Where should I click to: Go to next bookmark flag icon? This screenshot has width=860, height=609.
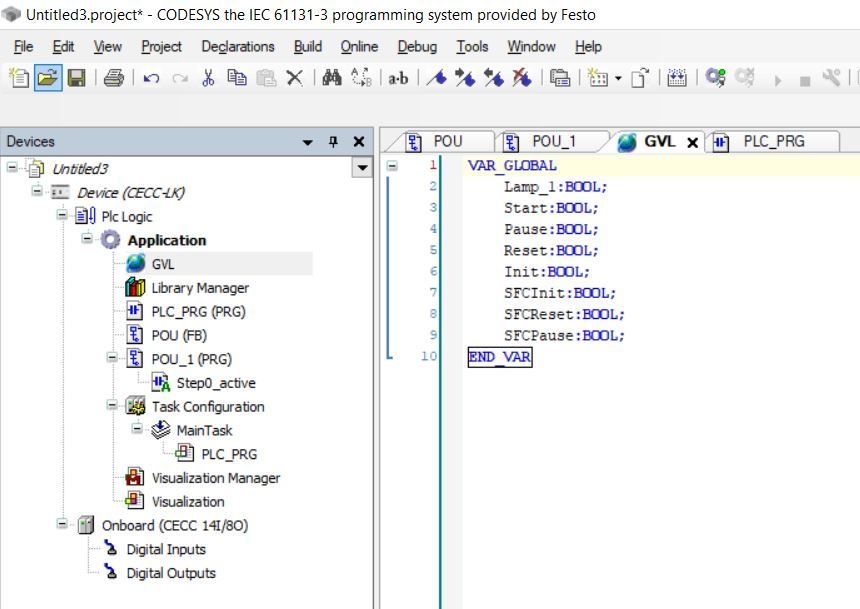(465, 78)
